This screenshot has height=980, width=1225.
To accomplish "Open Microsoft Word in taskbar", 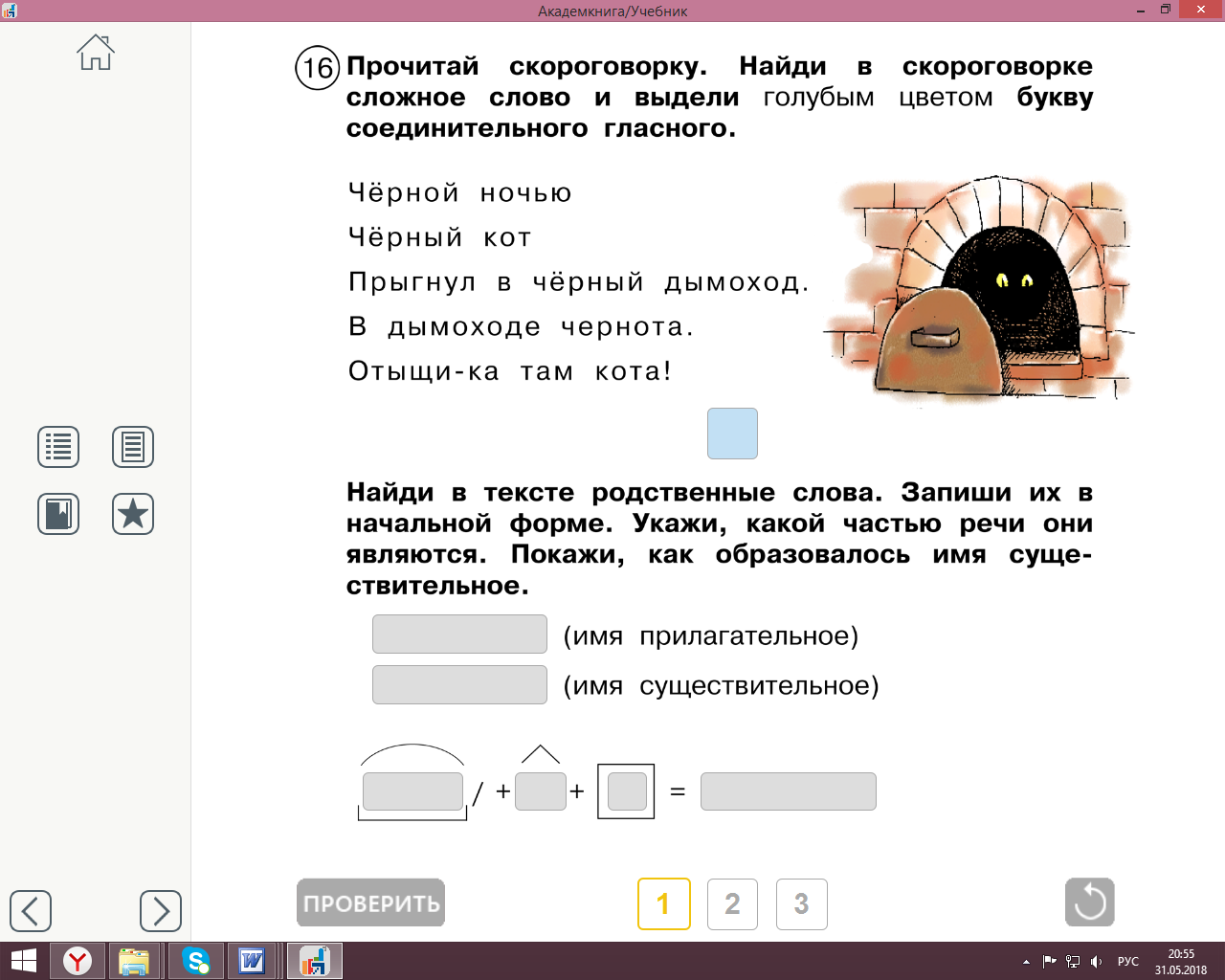I will (x=253, y=961).
